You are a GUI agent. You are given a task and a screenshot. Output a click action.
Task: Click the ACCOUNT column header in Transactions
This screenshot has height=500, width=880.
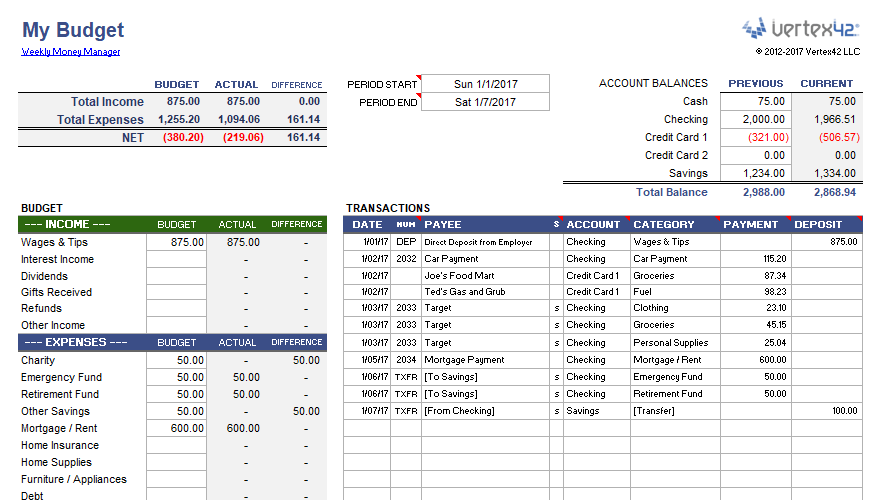[x=596, y=225]
